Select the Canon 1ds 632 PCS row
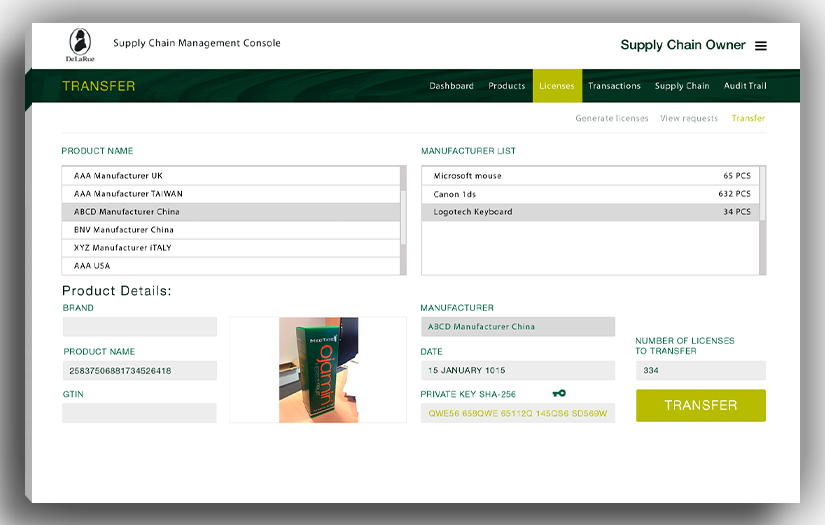Viewport: 825px width, 525px height. 590,194
